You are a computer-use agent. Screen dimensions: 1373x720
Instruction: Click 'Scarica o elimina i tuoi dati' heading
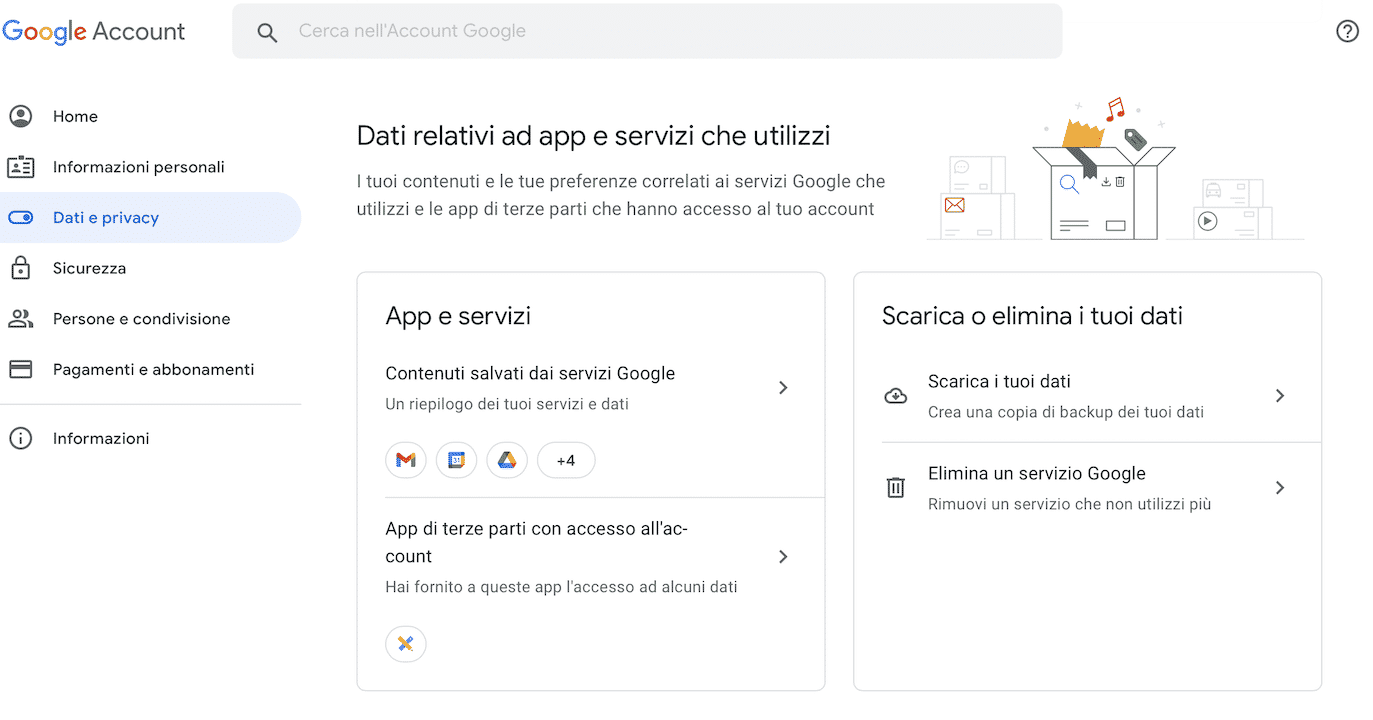click(1032, 316)
